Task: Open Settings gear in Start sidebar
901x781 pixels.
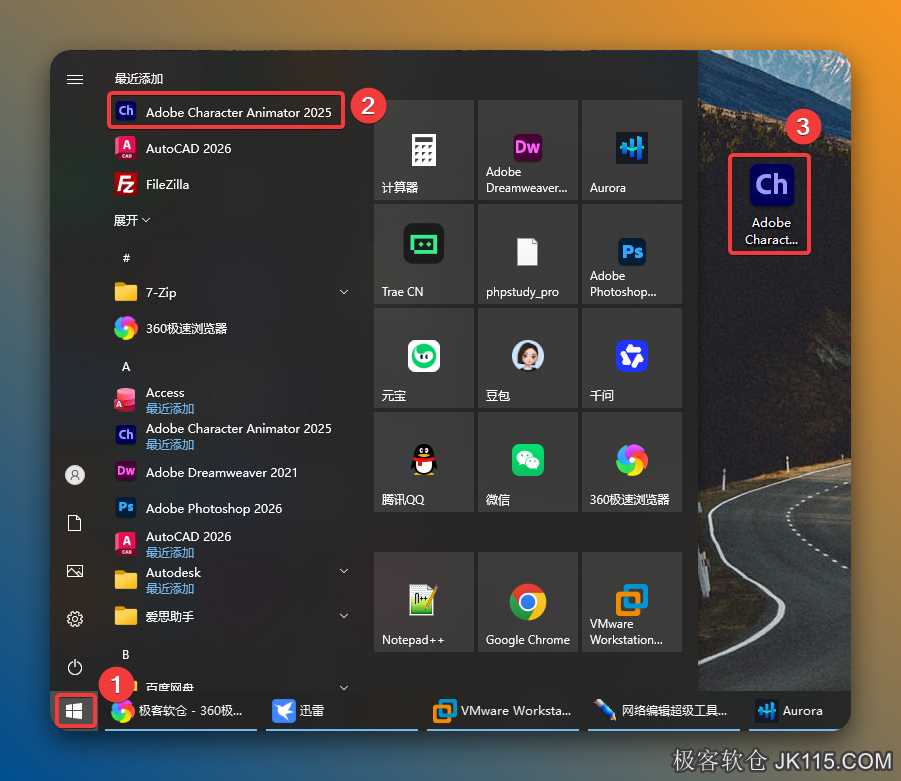Action: pyautogui.click(x=75, y=619)
